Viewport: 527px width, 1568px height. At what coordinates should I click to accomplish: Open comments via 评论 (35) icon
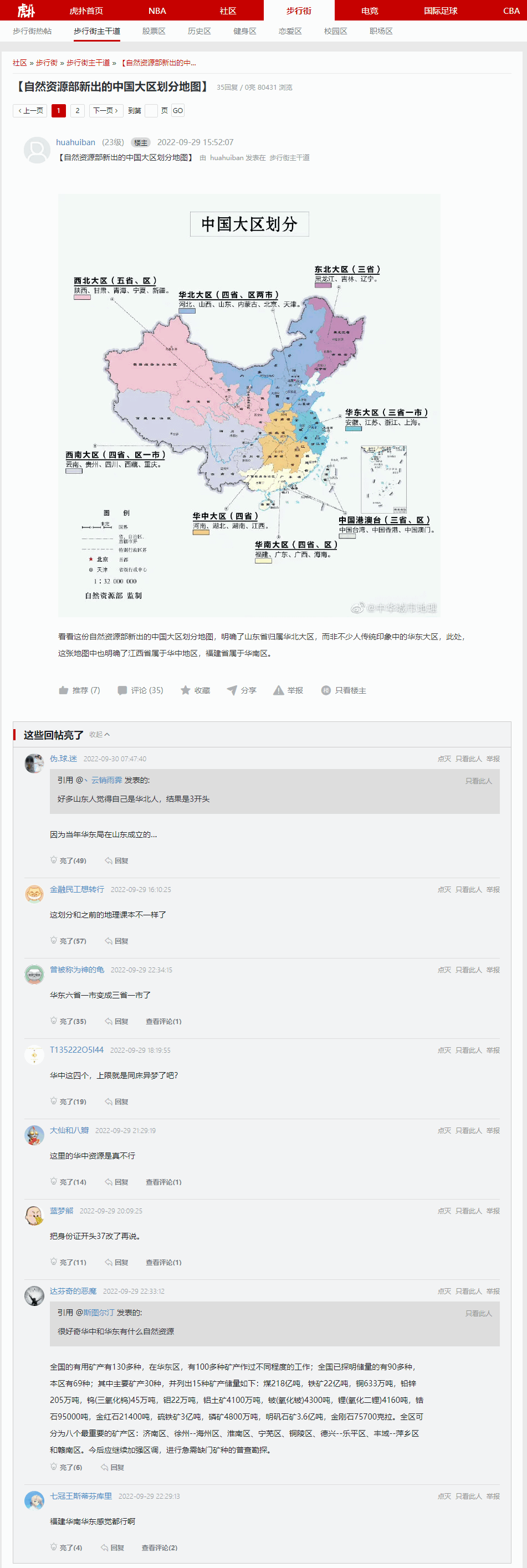pyautogui.click(x=122, y=690)
